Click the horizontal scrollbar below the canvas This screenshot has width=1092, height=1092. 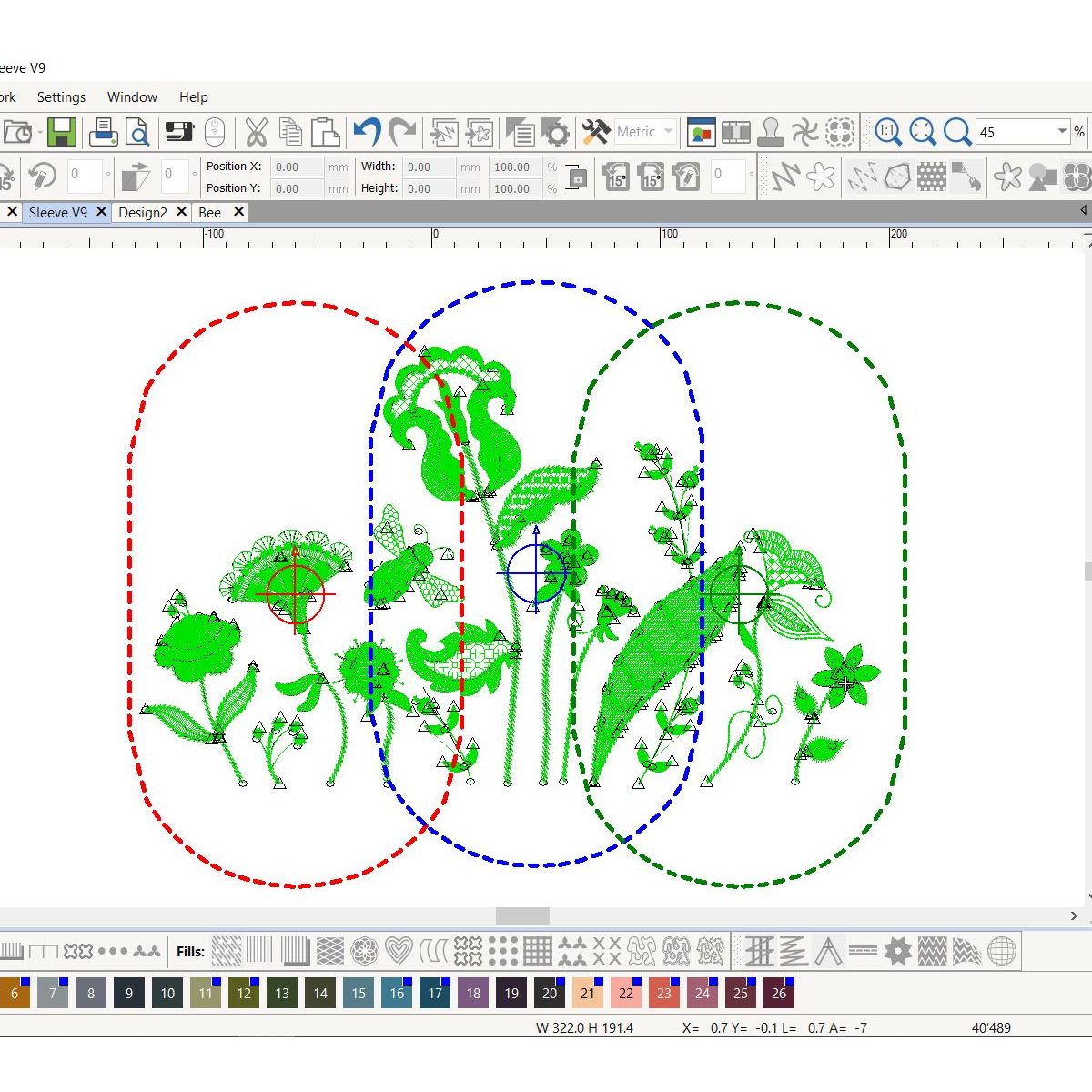[521, 916]
